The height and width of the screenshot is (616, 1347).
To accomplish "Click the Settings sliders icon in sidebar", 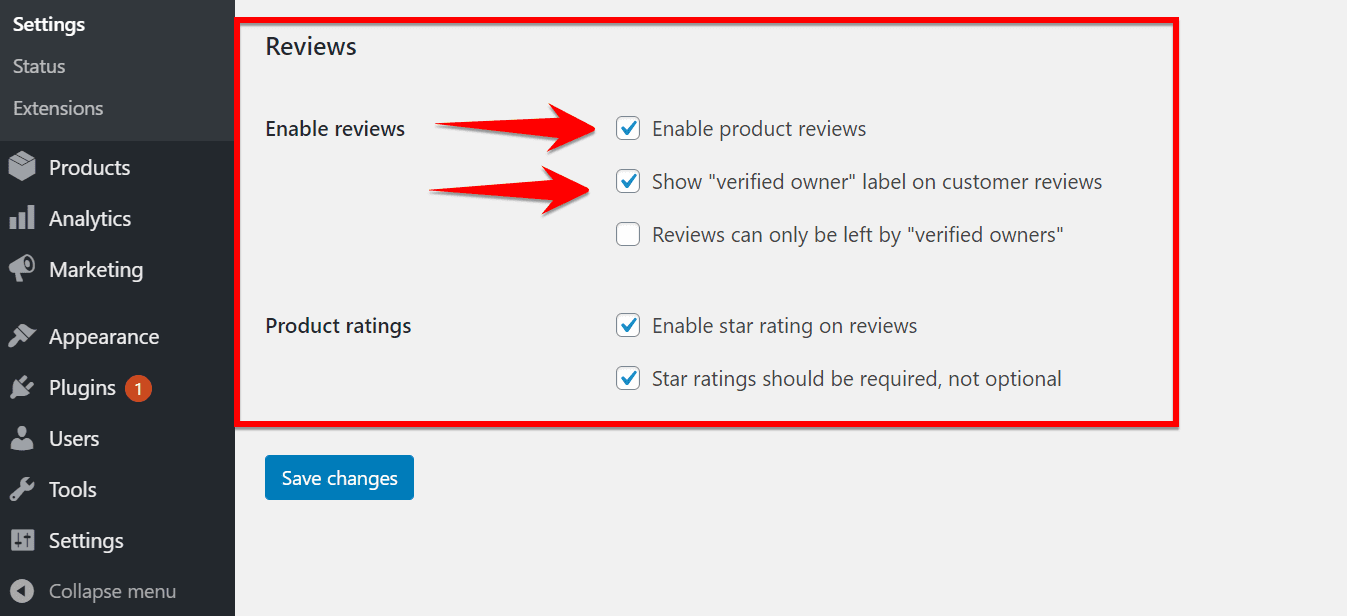I will pos(22,540).
